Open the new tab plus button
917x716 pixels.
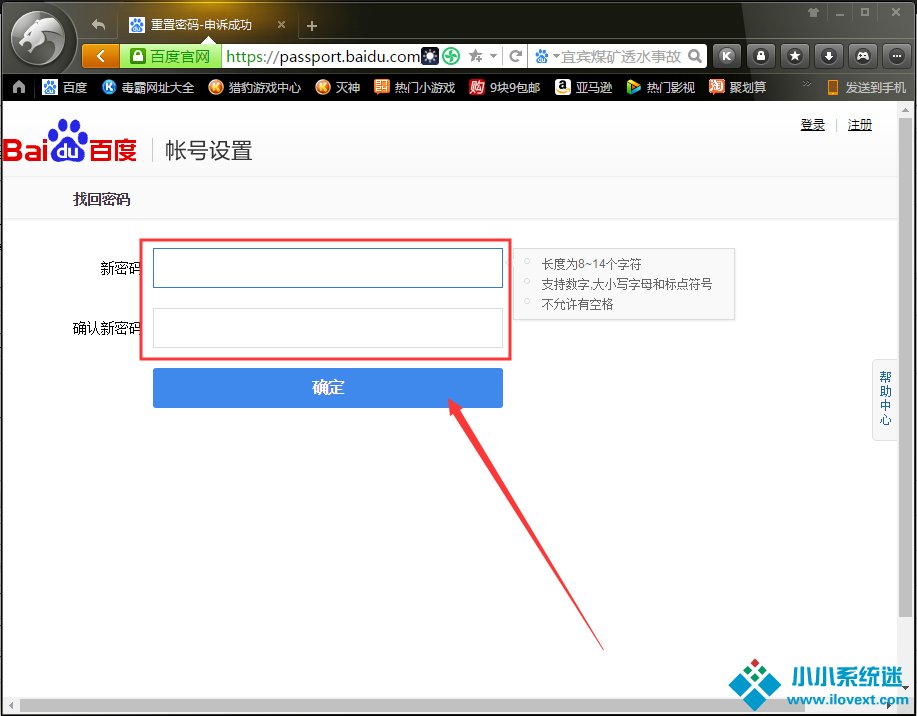click(x=312, y=26)
